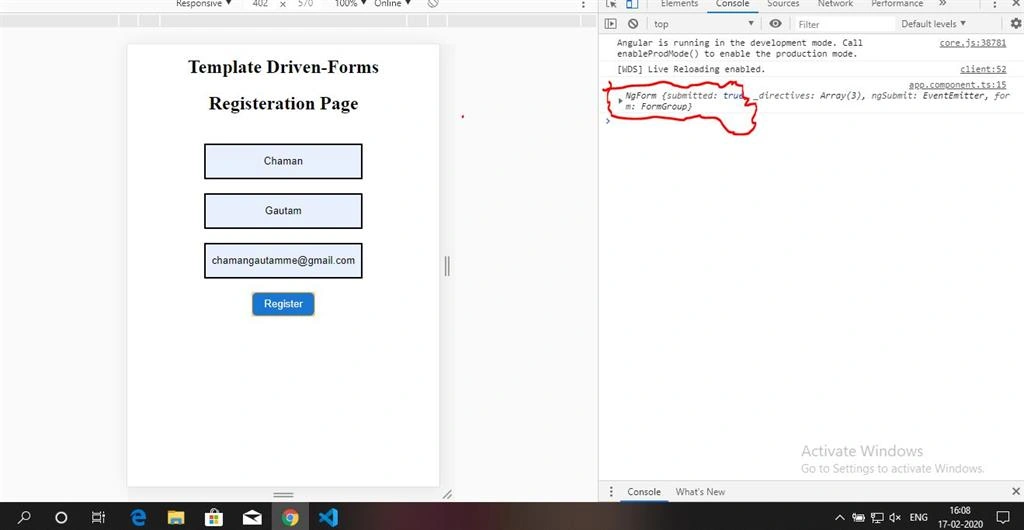Open the Online throttling dropdown
The image size is (1024, 530).
(x=392, y=4)
